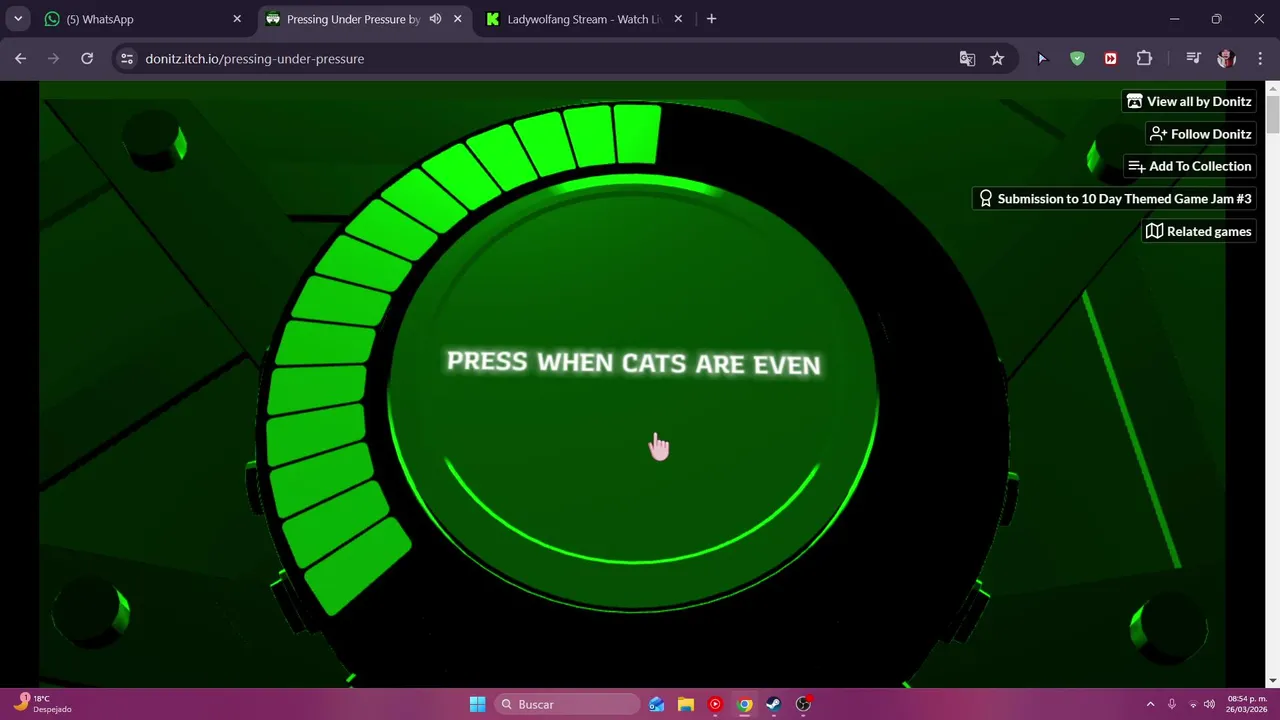Screen dimensions: 1280x720
Task: Open the clock and calendar
Action: coord(1246,704)
